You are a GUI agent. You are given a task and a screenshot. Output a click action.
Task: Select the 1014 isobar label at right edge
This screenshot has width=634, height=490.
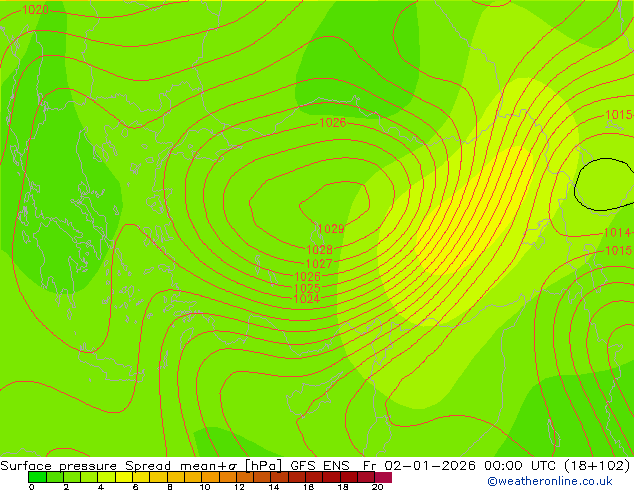click(x=617, y=232)
